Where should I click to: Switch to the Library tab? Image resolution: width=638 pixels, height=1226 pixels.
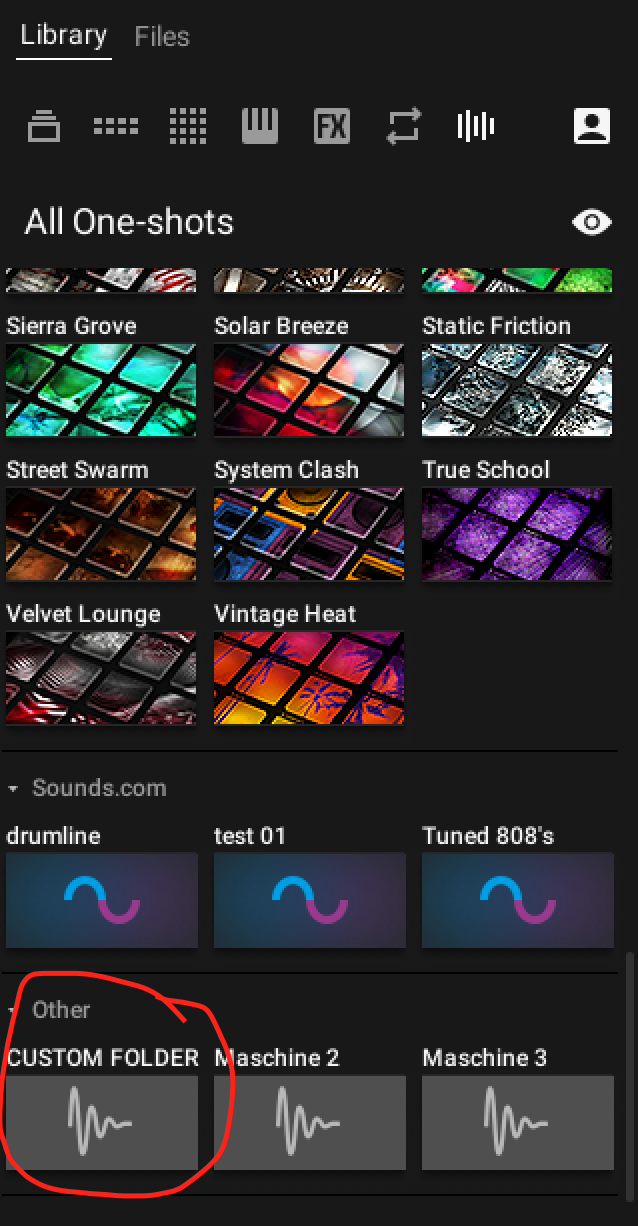(x=64, y=36)
